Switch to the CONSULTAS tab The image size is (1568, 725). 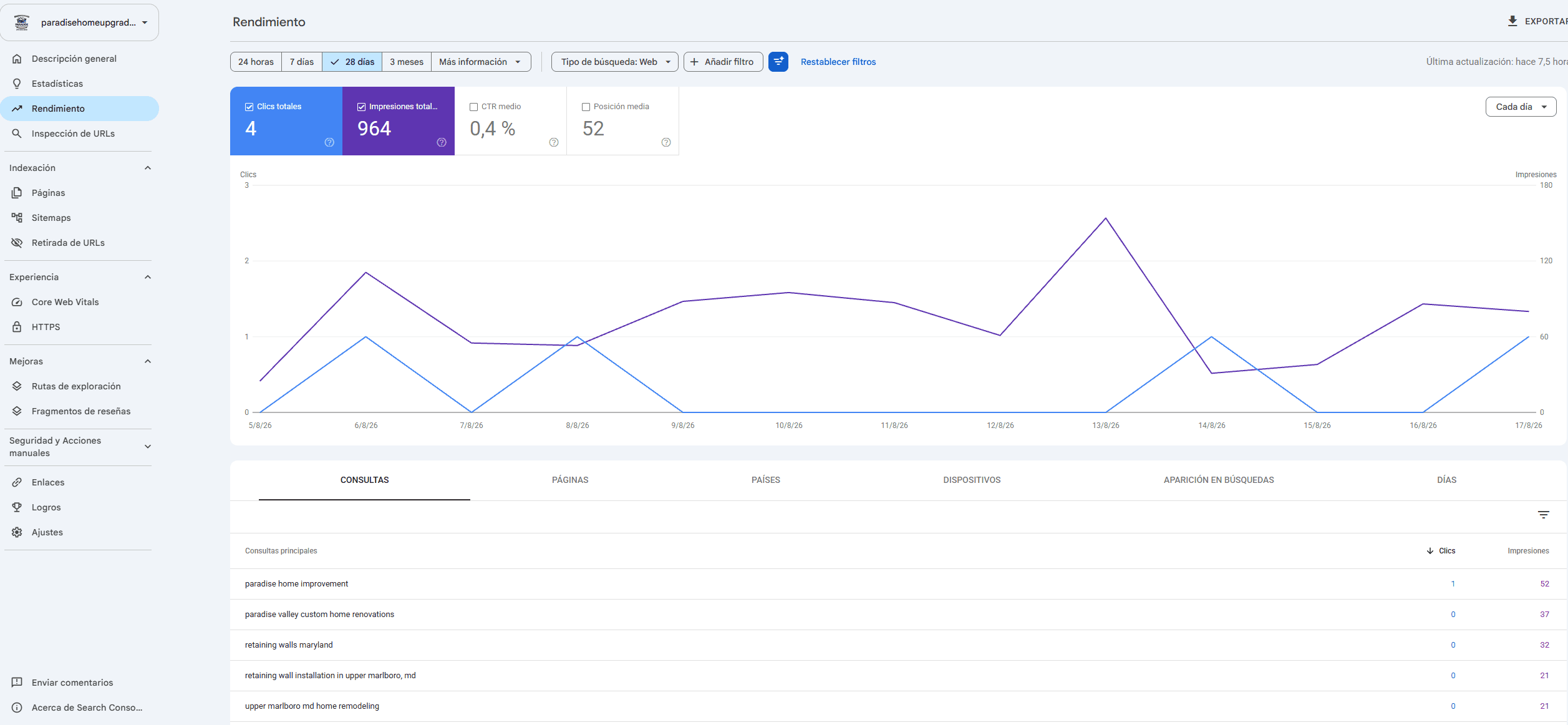click(x=365, y=480)
